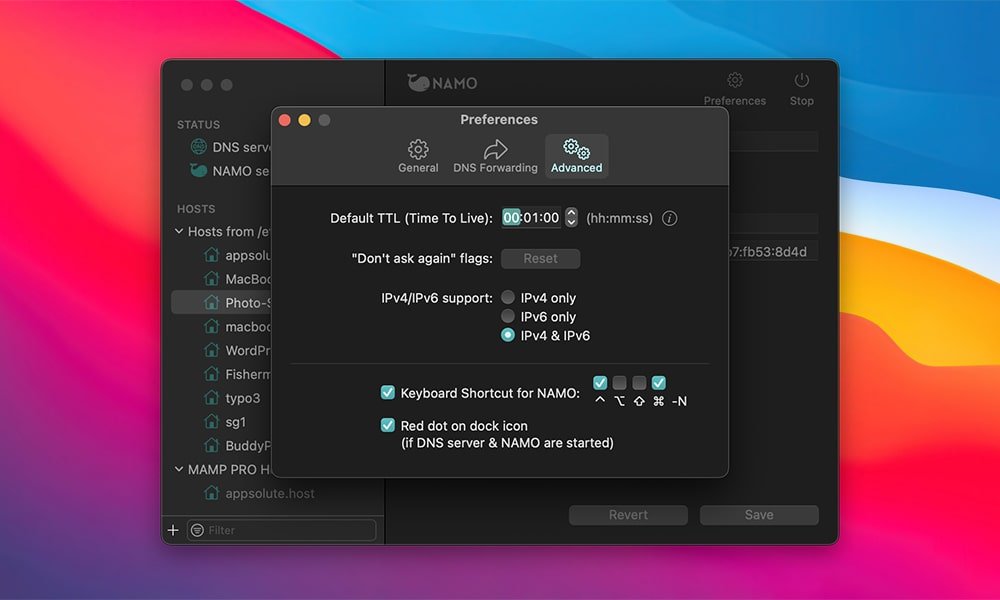Disable Keyboard Shortcut for NAMO checkbox
Screen dimensions: 1000x600
(x=388, y=393)
